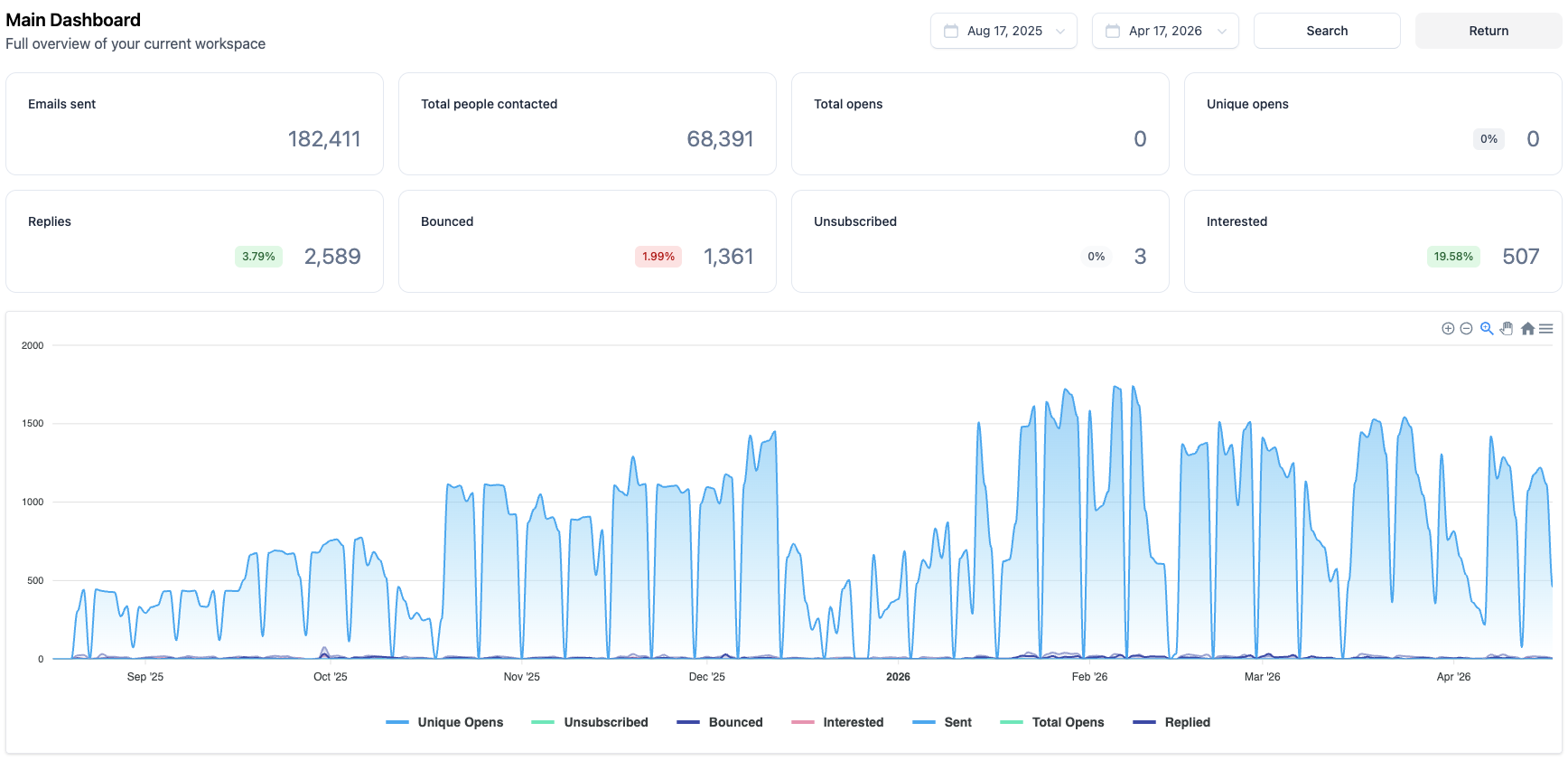This screenshot has width=1568, height=770.
Task: Click the Sent legend color marker
Action: pyautogui.click(x=923, y=722)
